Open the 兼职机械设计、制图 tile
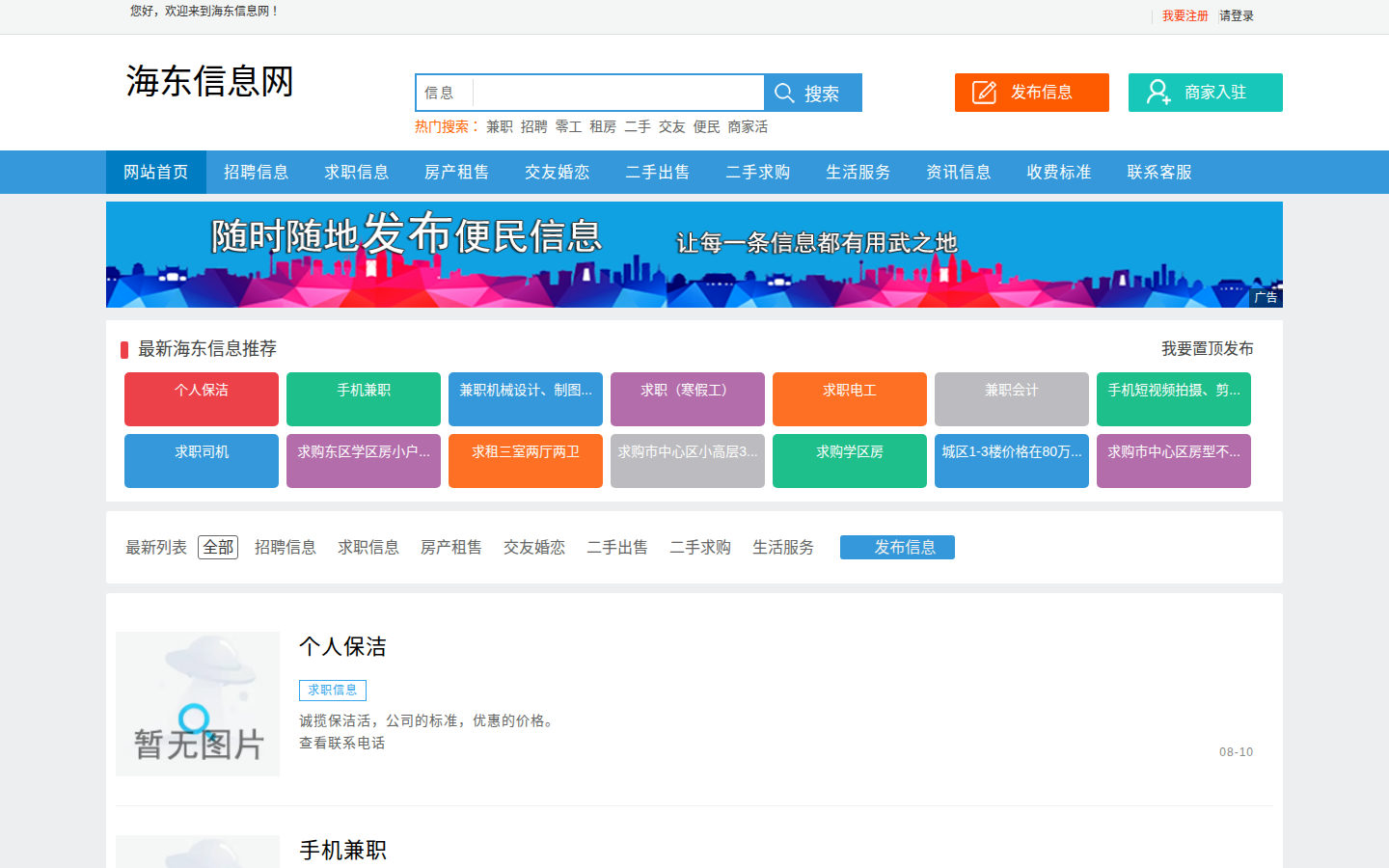The image size is (1389, 868). pyautogui.click(x=526, y=399)
